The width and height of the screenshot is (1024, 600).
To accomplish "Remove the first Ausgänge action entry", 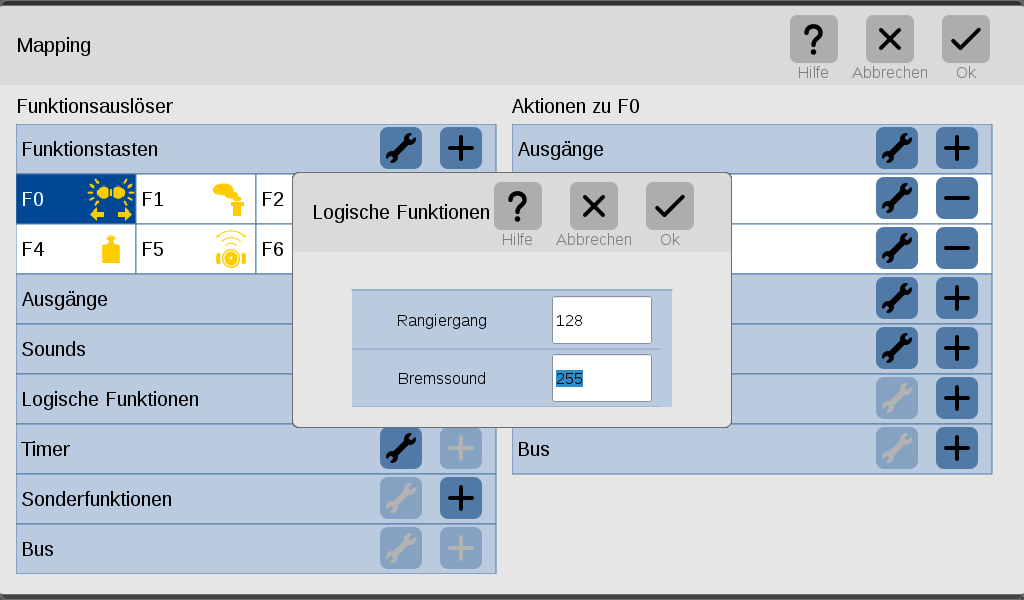I will point(957,198).
